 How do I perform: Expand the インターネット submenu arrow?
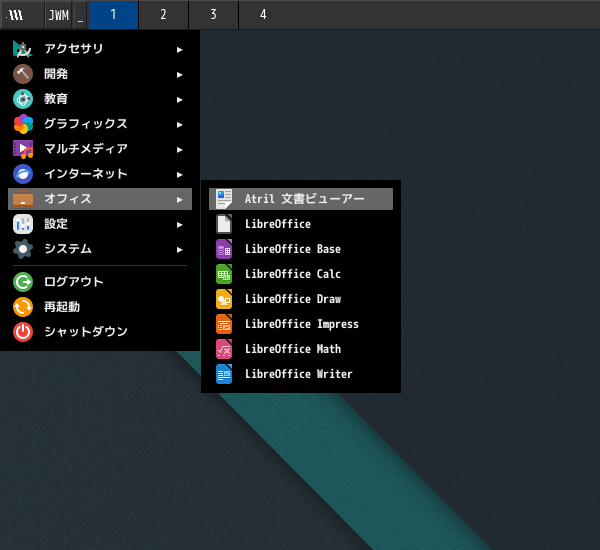180,174
